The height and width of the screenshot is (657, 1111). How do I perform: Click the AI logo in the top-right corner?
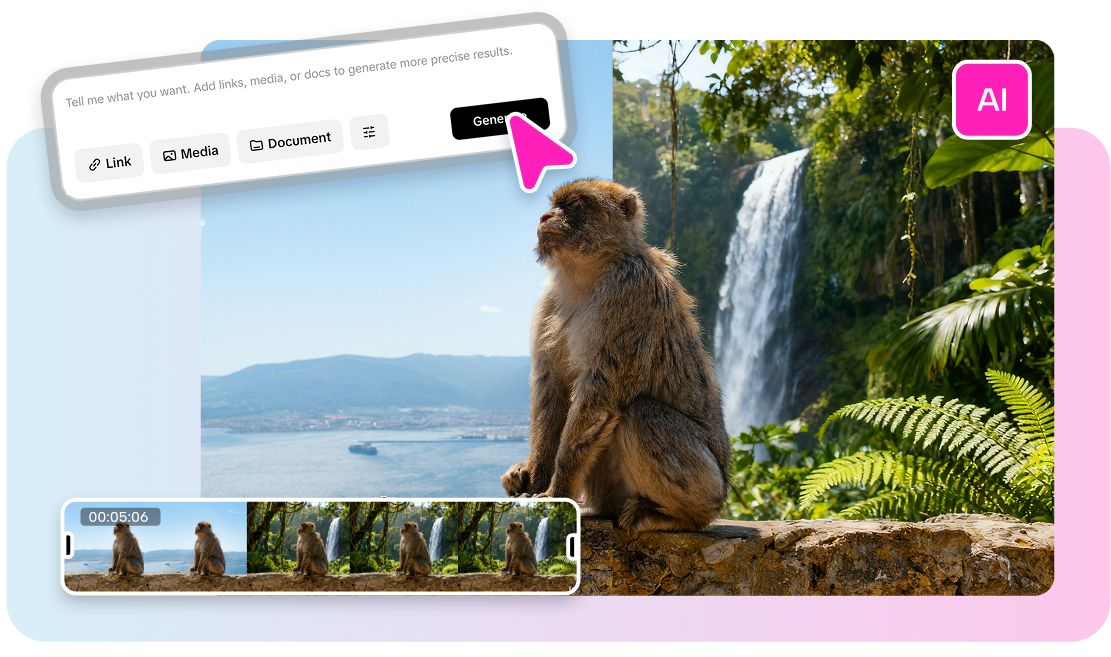(x=992, y=100)
